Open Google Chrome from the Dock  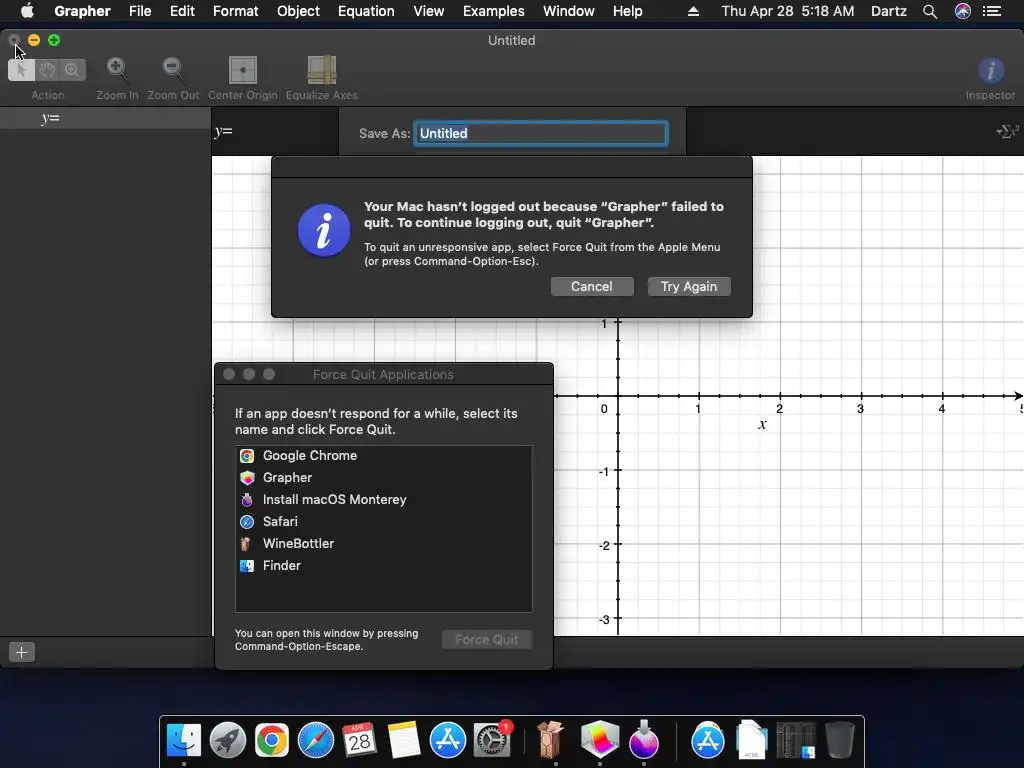coord(272,740)
